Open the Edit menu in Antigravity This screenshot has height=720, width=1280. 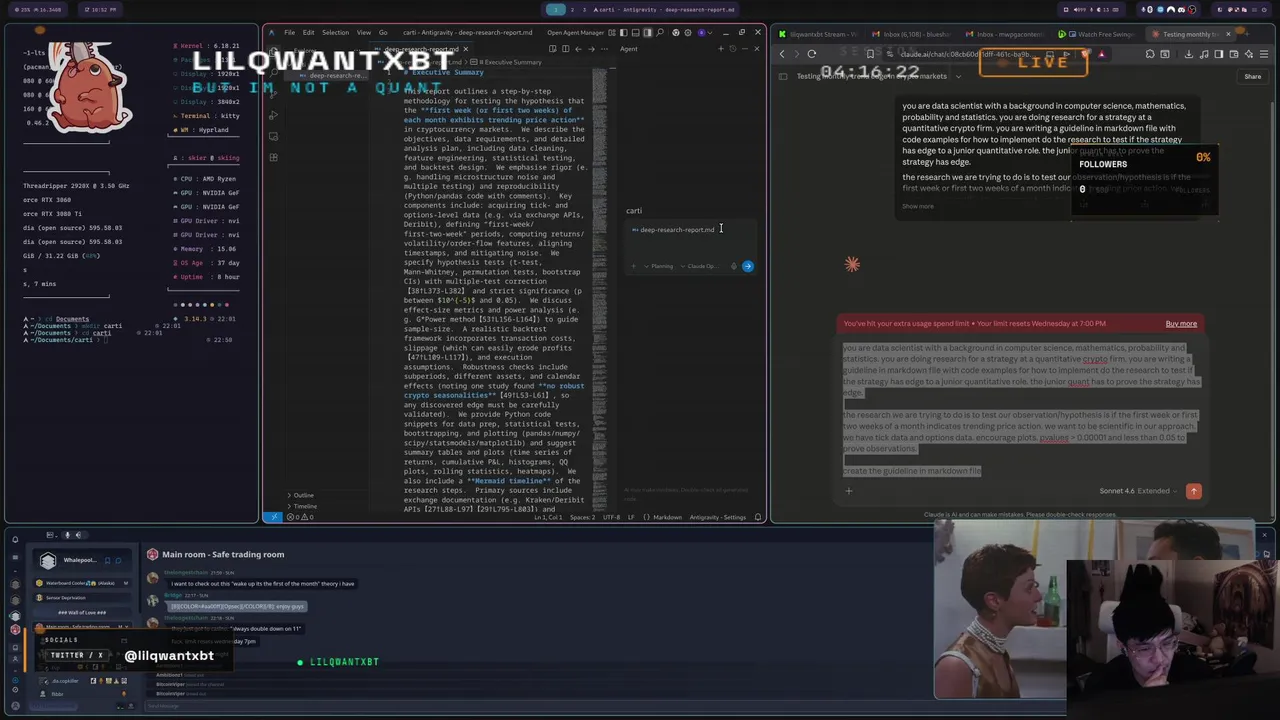pos(308,32)
